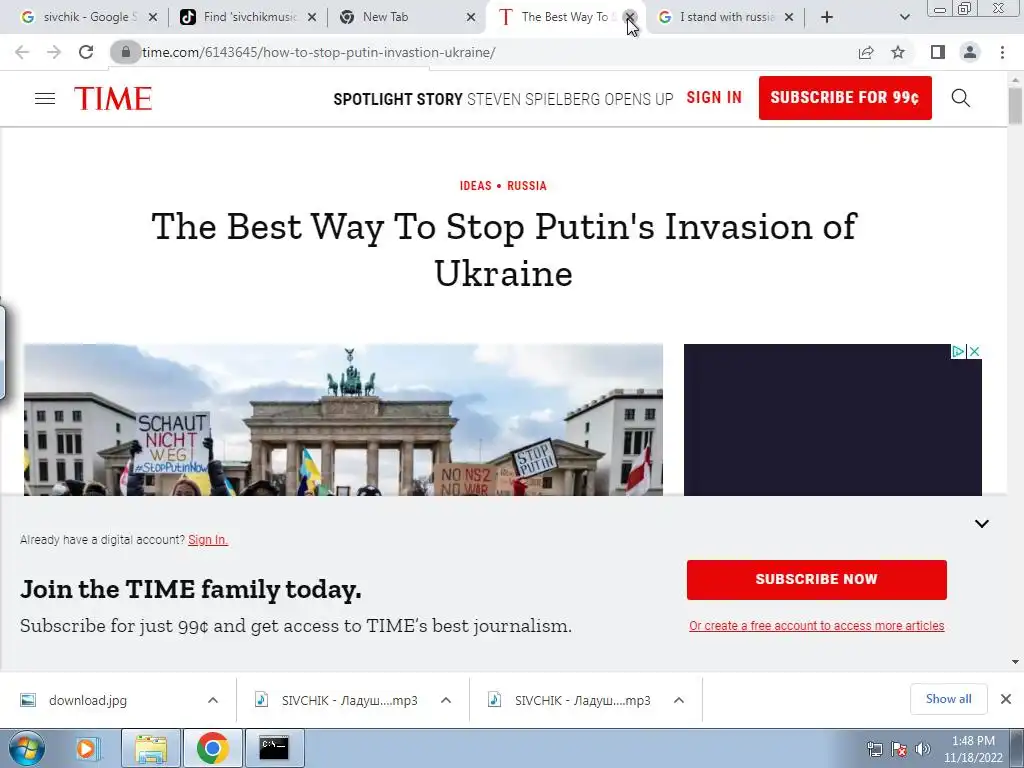Expand the tab search dropdown arrow
The image size is (1024, 768).
click(x=904, y=17)
